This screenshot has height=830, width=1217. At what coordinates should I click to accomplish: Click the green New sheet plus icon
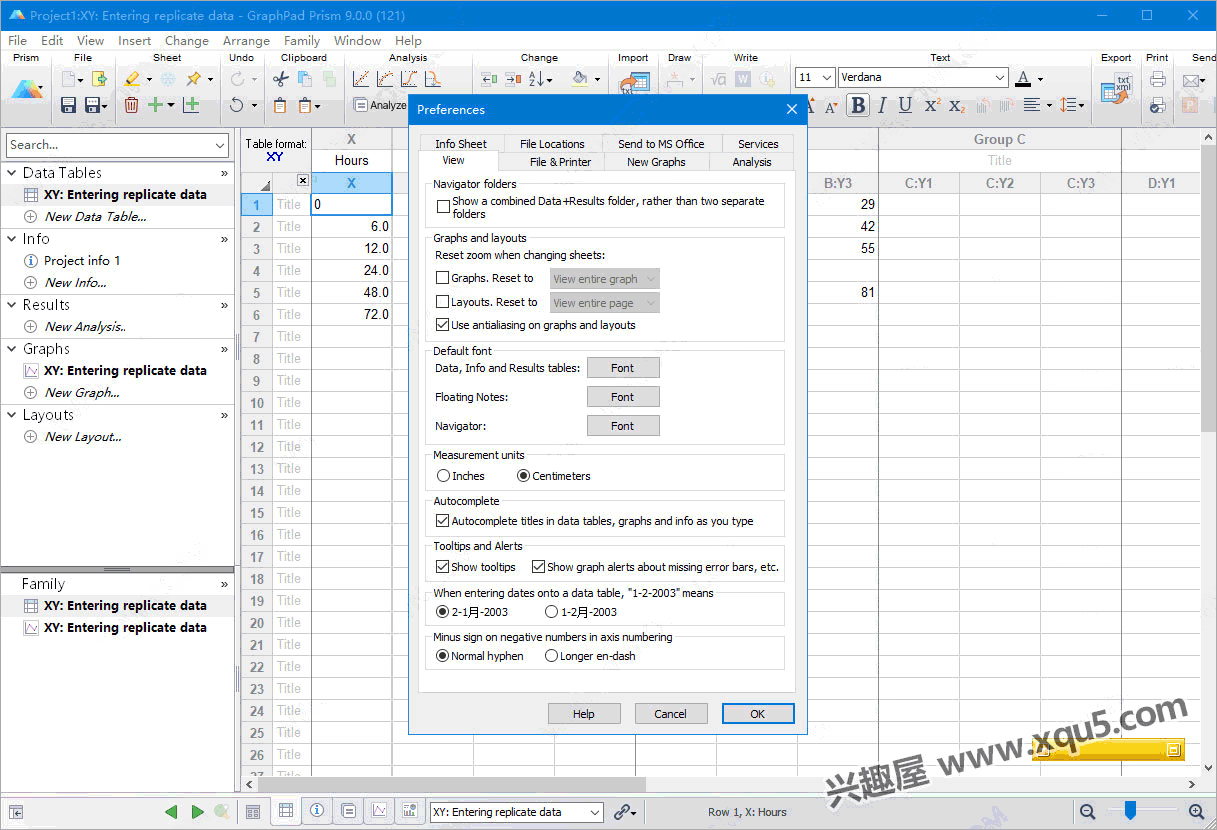pyautogui.click(x=155, y=105)
